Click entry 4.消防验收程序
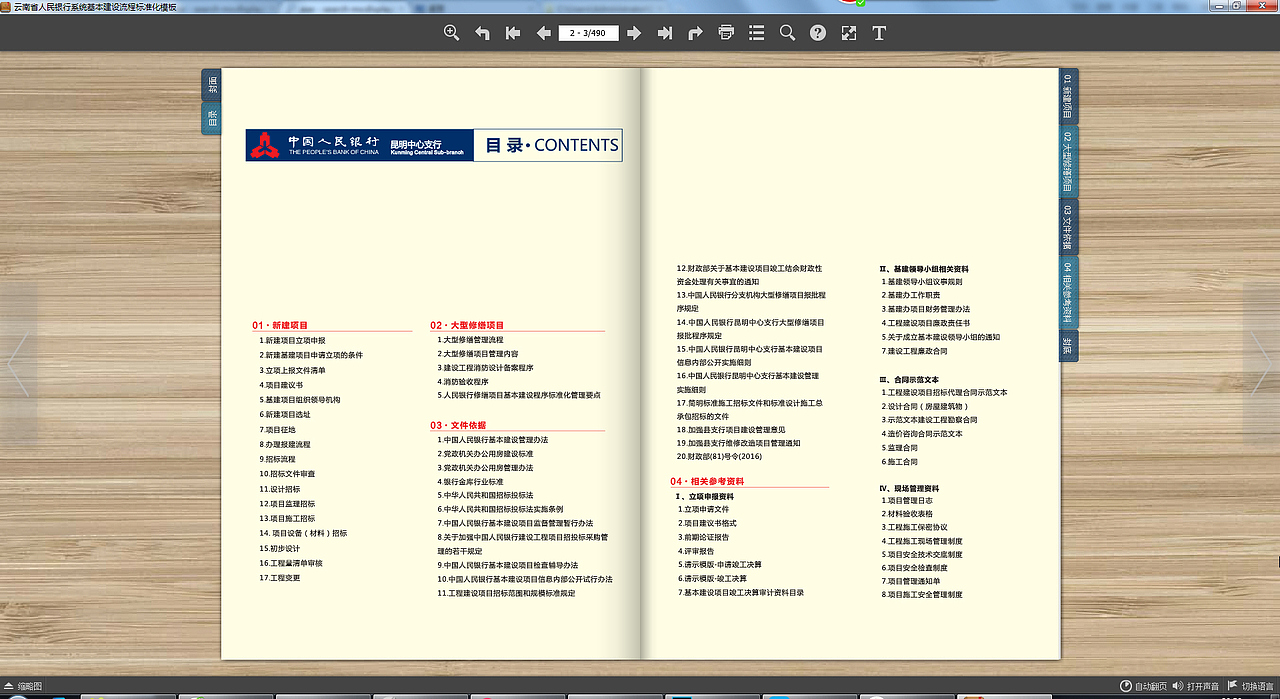Screen dimensions: 1280x699 click(462, 381)
